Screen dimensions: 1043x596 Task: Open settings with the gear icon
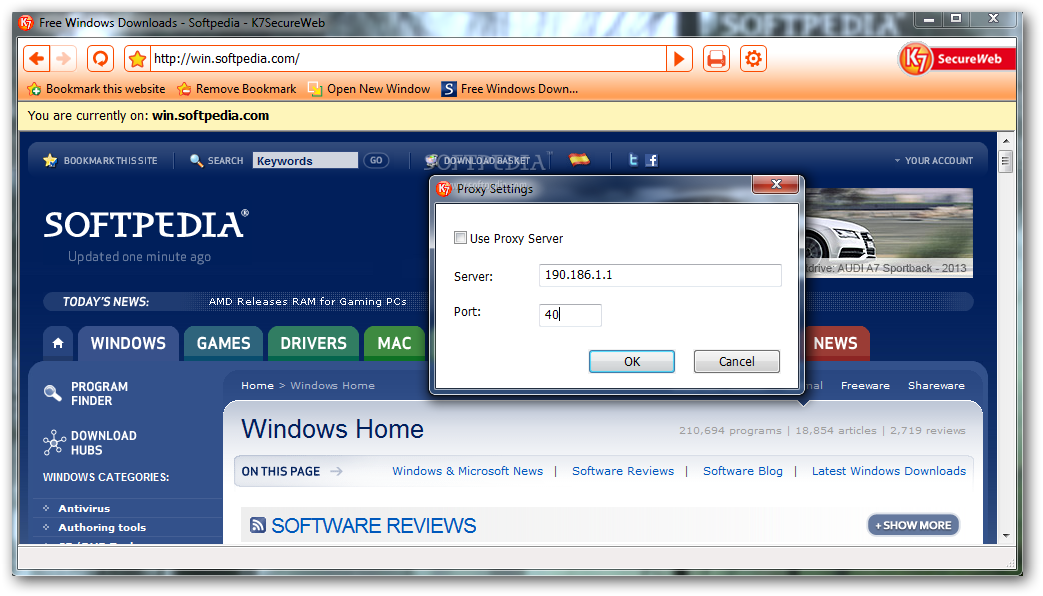[x=754, y=59]
